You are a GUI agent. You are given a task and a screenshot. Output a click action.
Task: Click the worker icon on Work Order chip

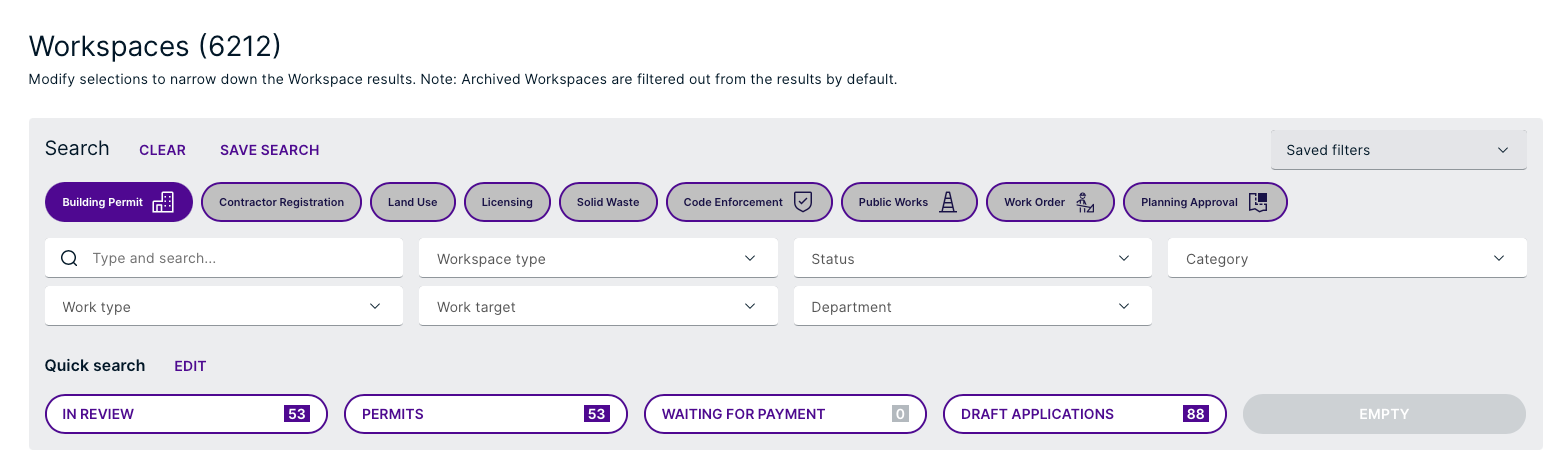(1085, 202)
